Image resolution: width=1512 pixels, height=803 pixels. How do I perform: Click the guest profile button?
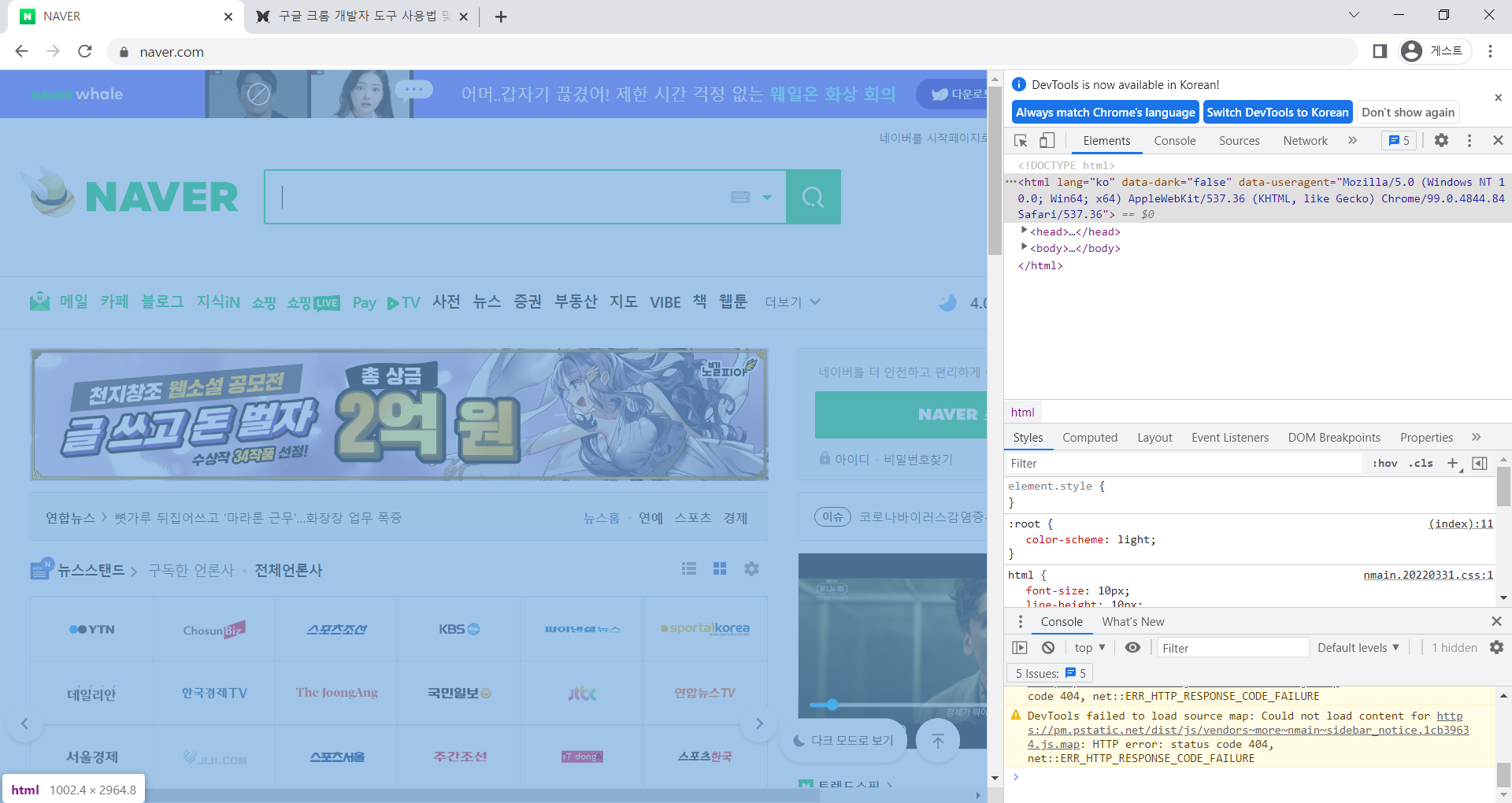pyautogui.click(x=1434, y=51)
